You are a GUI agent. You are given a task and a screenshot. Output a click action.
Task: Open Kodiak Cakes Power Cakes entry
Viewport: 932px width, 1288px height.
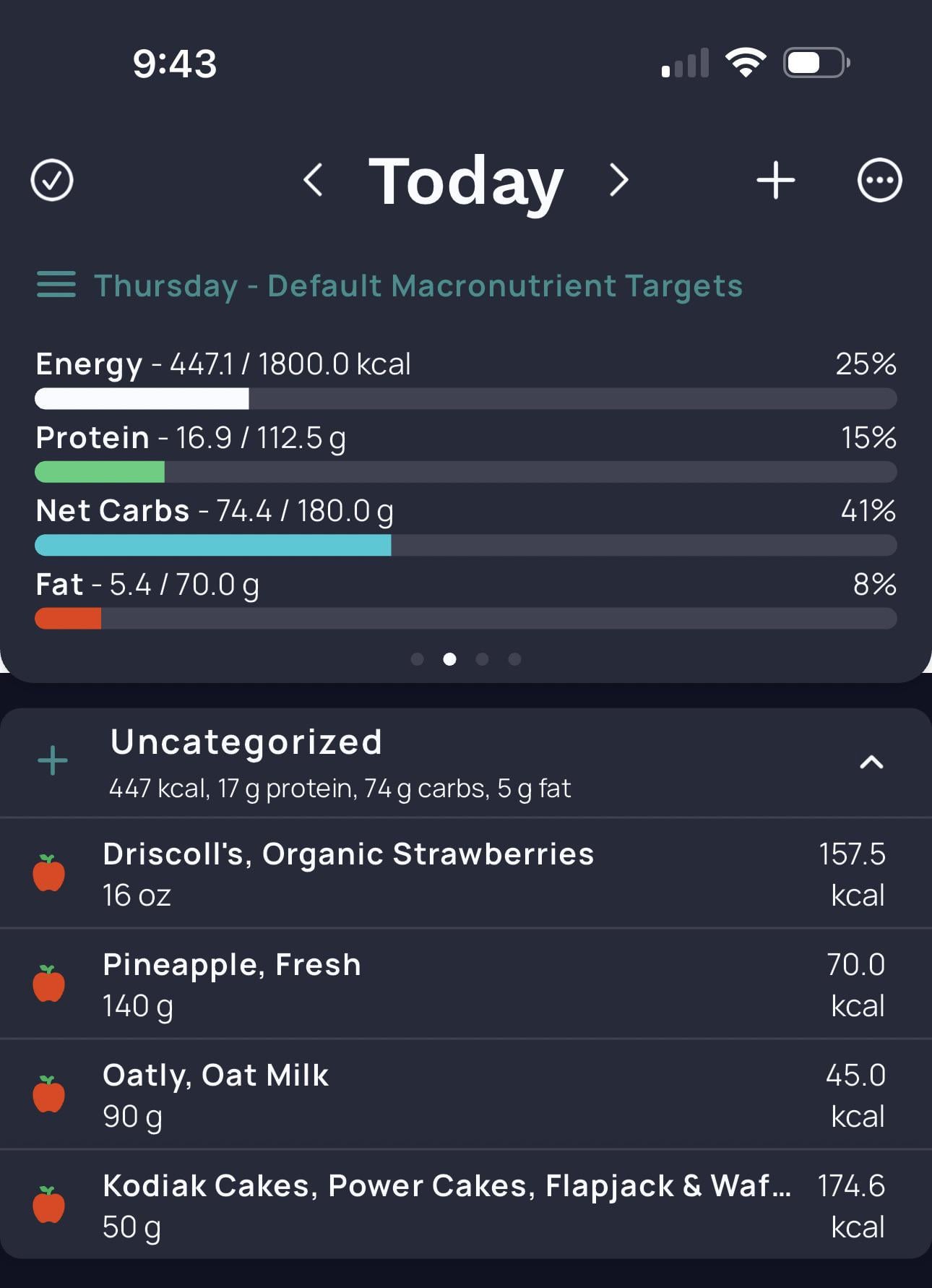point(466,1205)
